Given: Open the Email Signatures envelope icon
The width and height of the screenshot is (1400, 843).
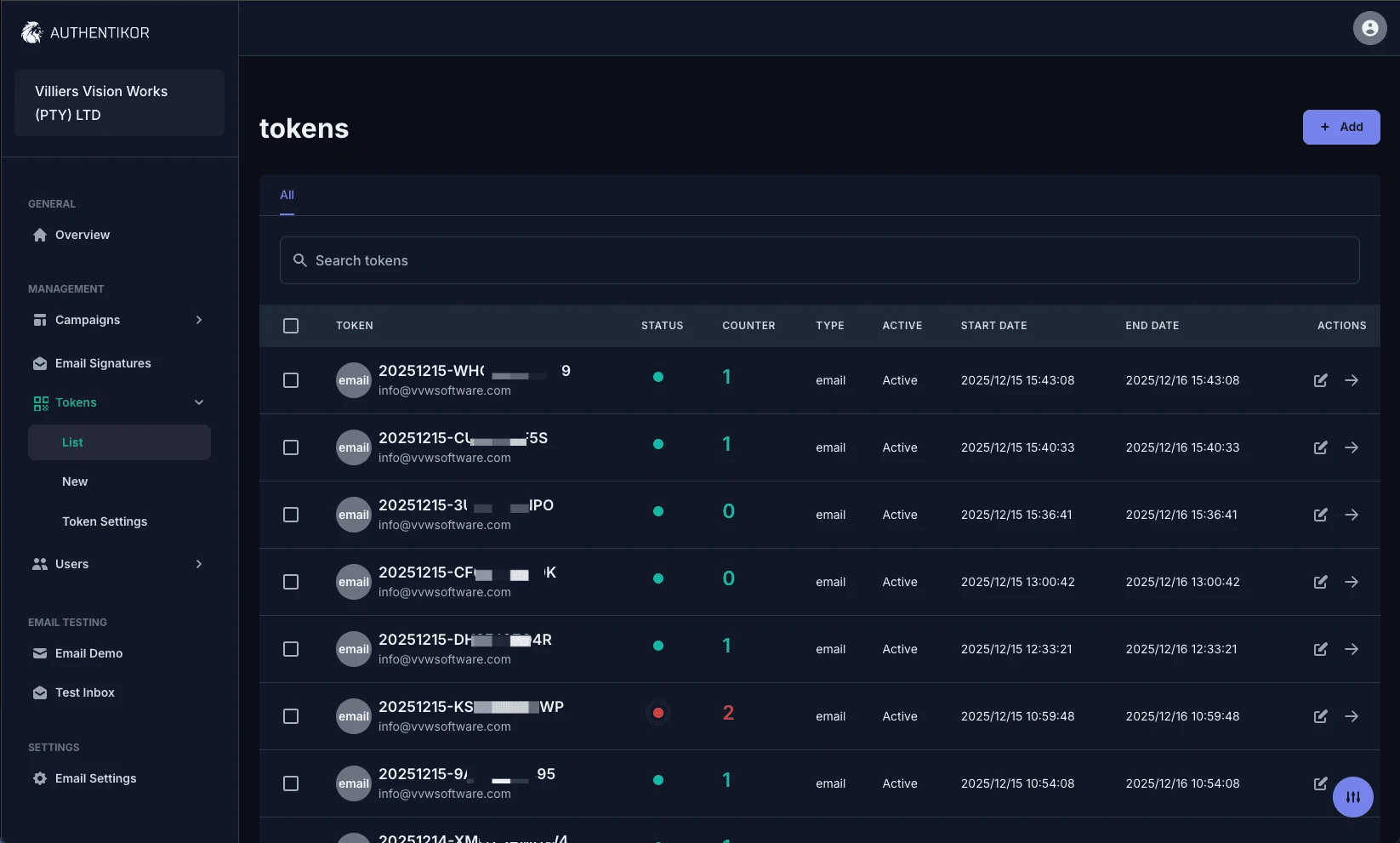Looking at the screenshot, I should [x=39, y=362].
